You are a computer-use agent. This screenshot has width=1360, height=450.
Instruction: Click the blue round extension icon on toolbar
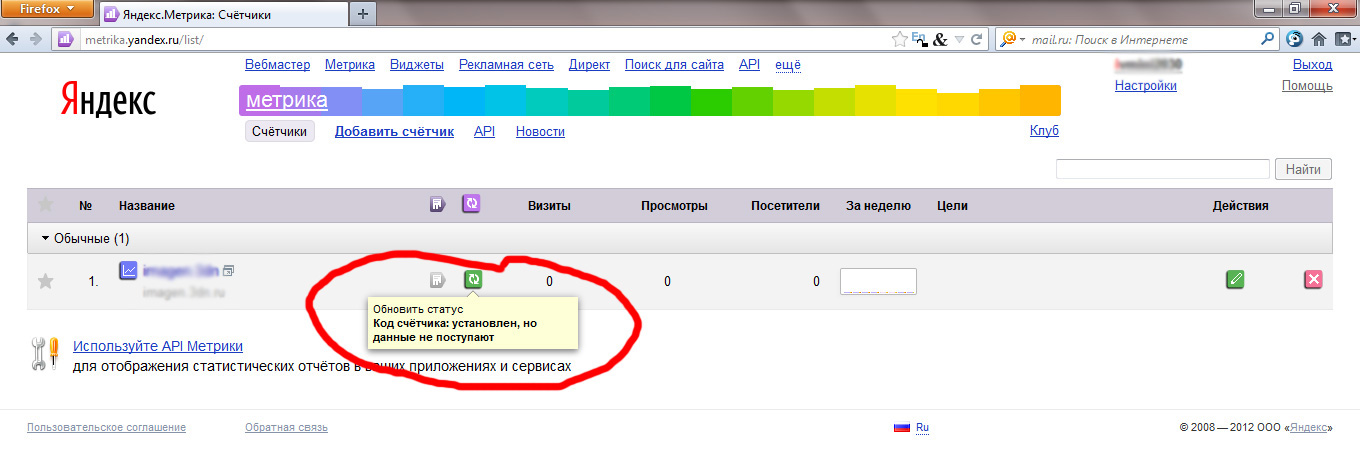[x=1294, y=39]
